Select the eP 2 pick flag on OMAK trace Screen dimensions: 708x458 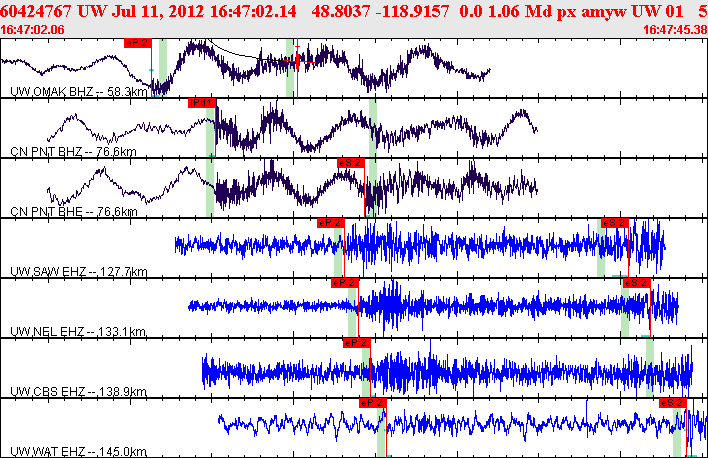137,43
